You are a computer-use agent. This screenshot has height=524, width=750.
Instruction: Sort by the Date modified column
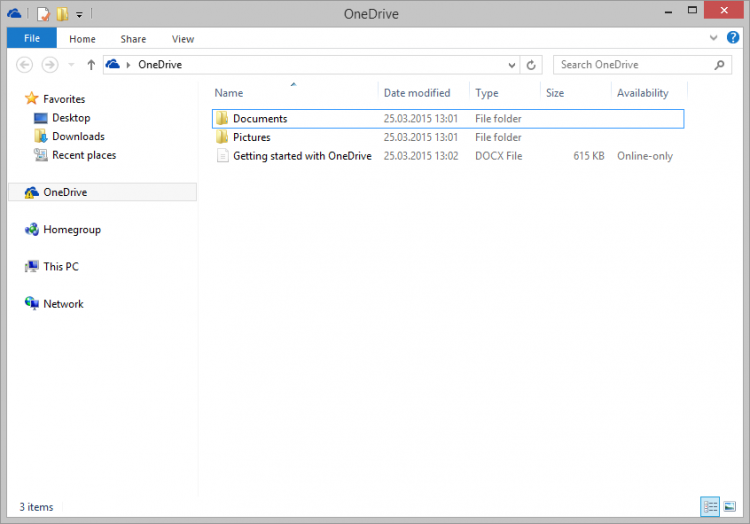point(417,93)
